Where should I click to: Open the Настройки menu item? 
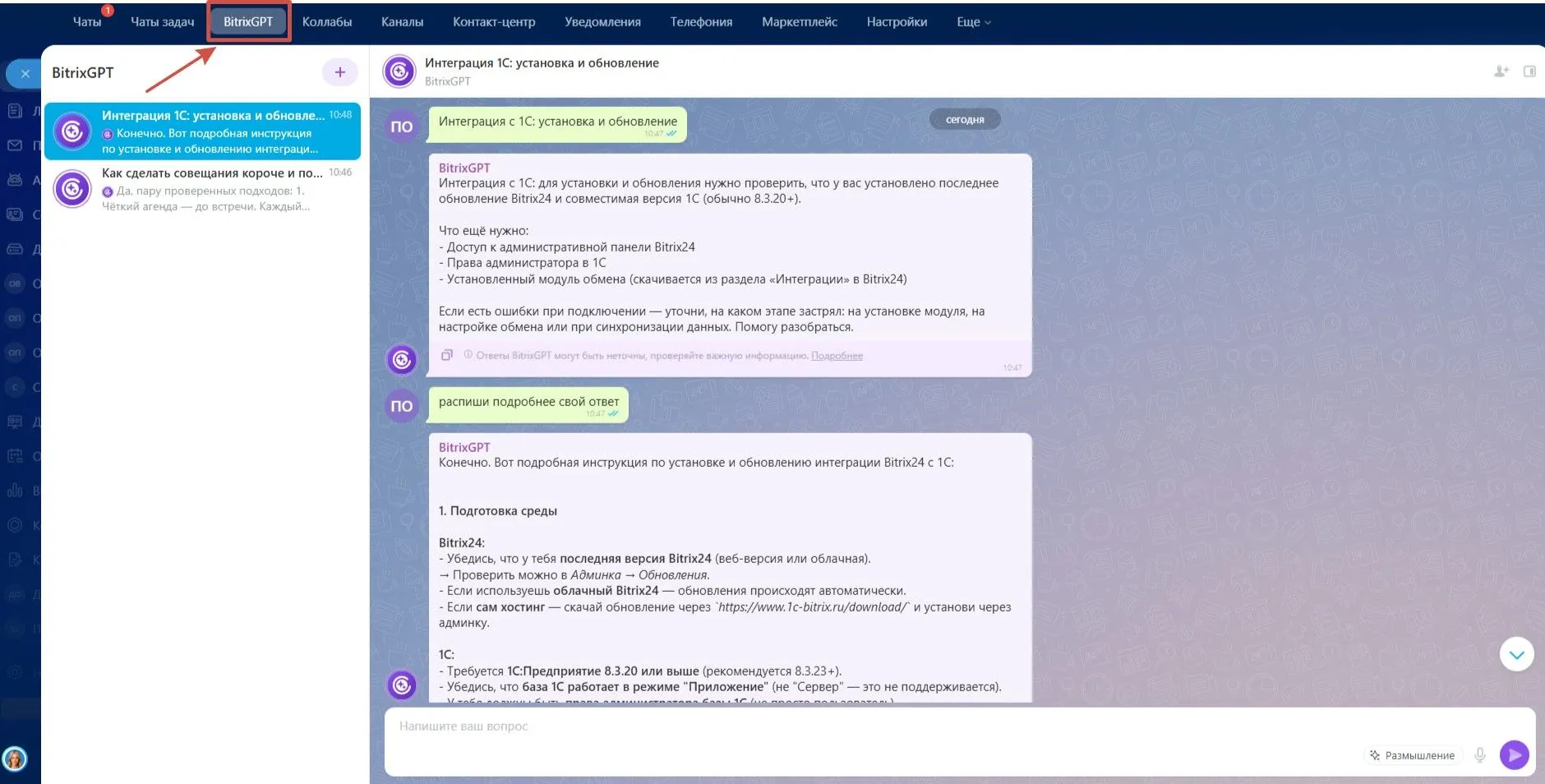[896, 22]
